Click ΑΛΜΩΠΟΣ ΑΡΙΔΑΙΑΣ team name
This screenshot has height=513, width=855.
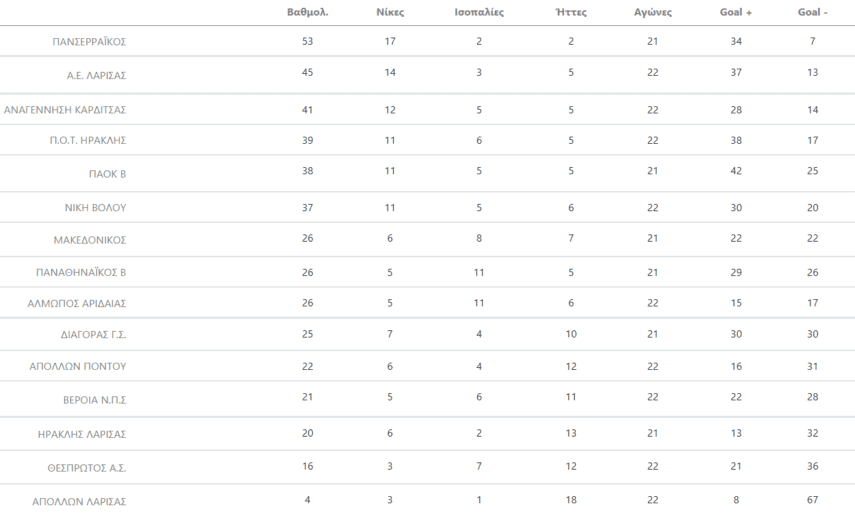tap(77, 303)
